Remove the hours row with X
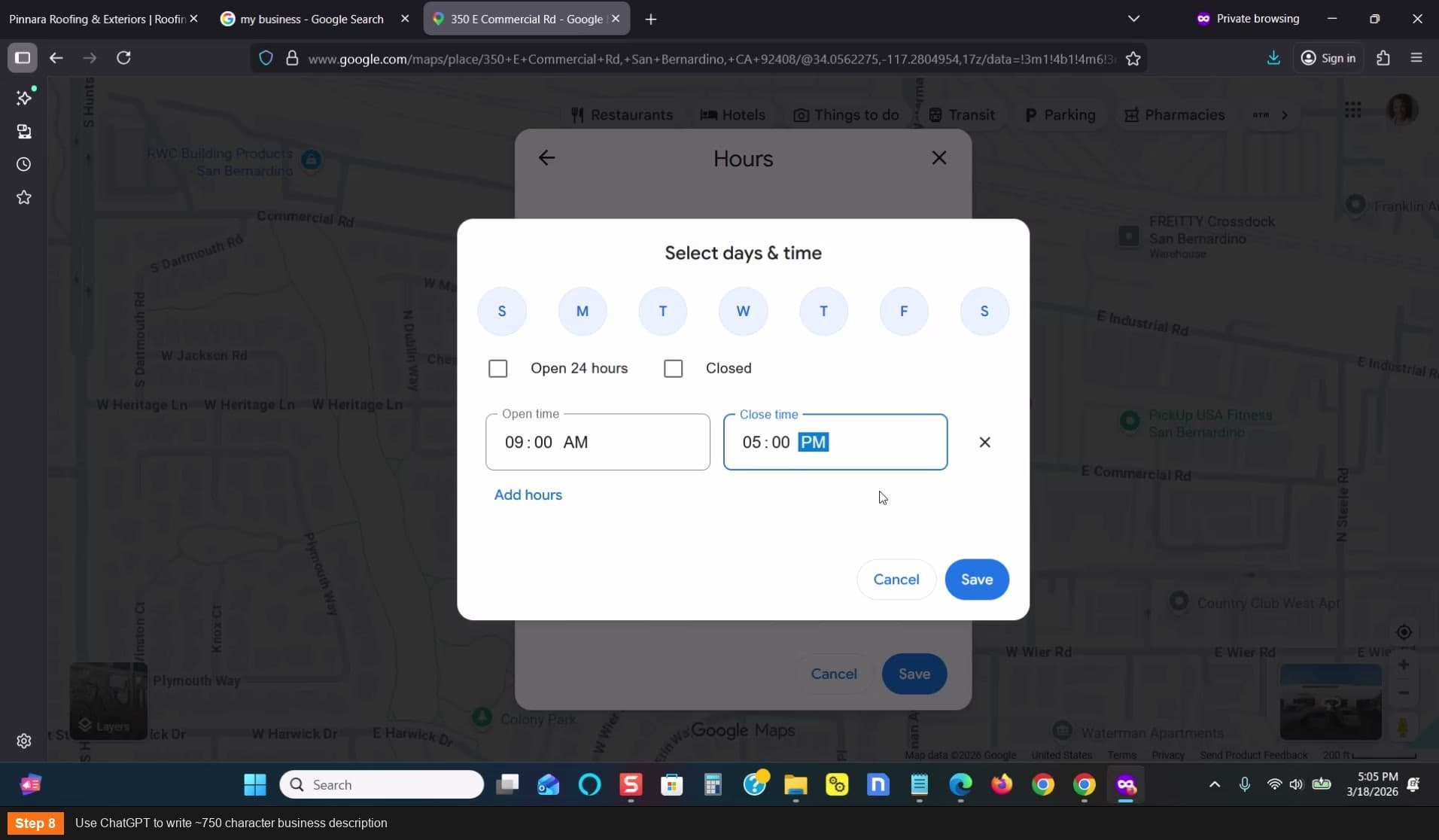The height and width of the screenshot is (840, 1439). [984, 442]
